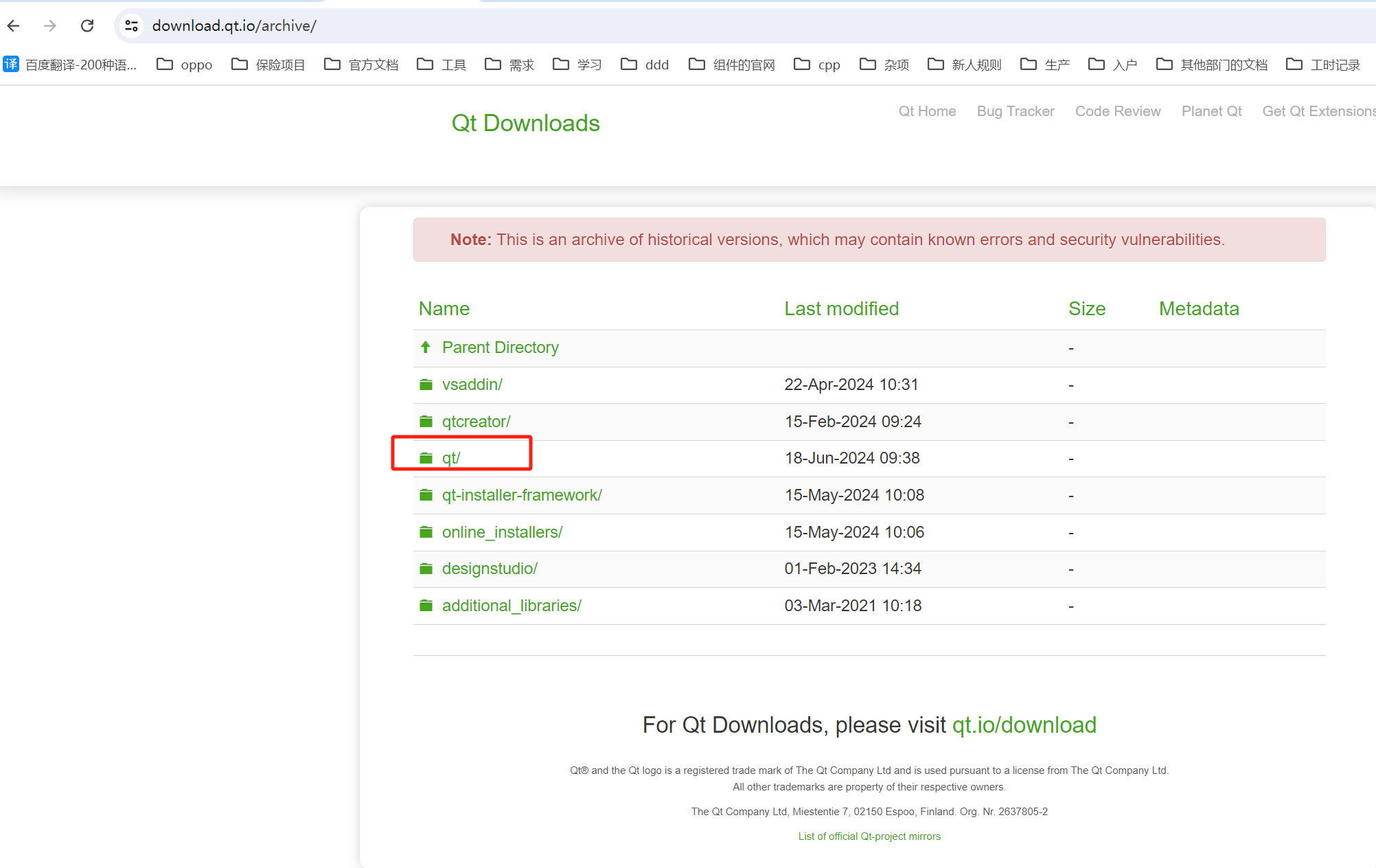Open the 工时记录 bookmark folder

click(x=1323, y=65)
